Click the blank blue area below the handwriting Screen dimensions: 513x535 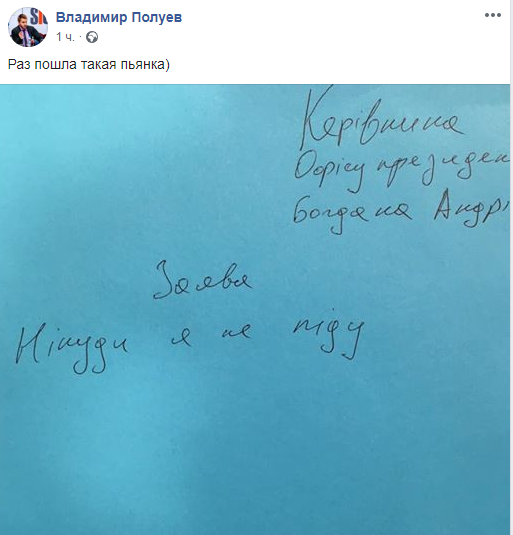pyautogui.click(x=255, y=454)
